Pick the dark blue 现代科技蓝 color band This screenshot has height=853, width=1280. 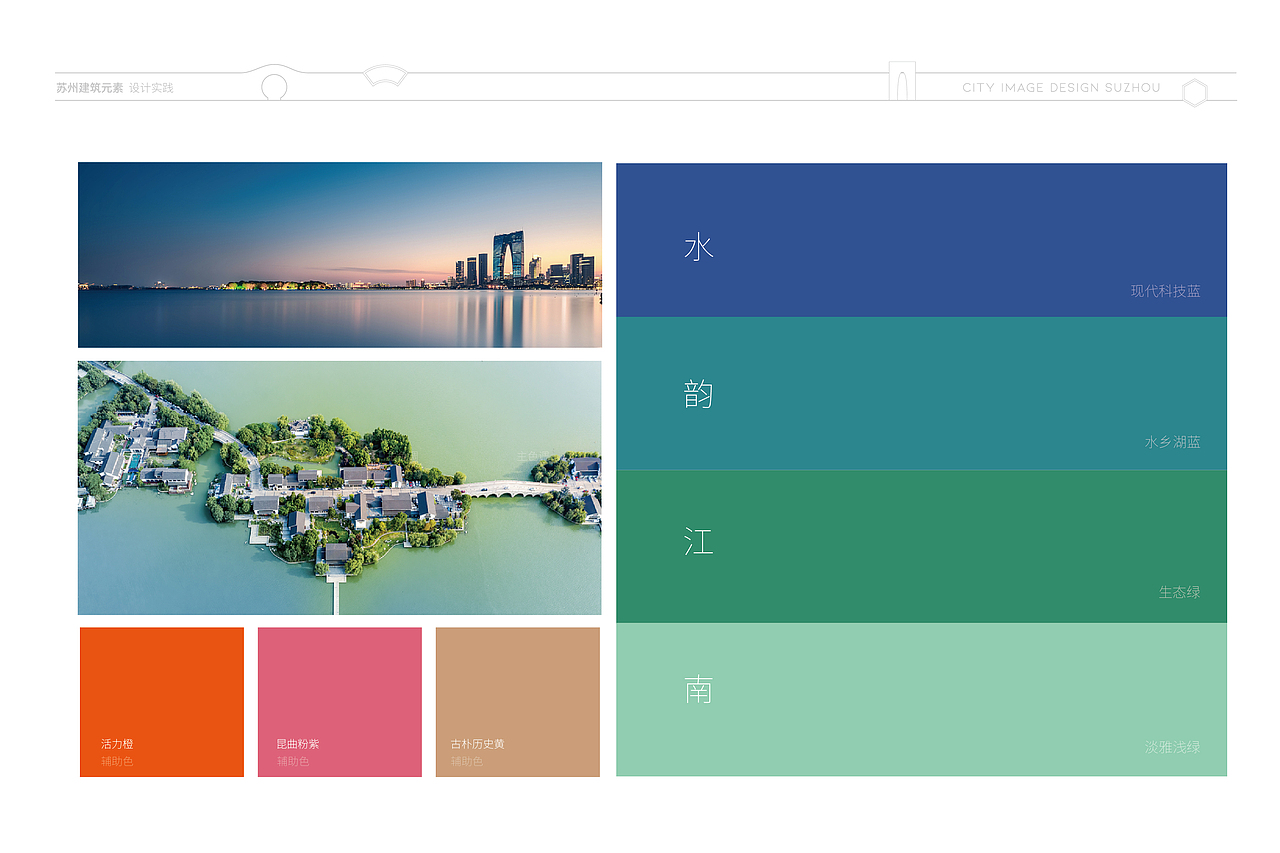coord(921,240)
